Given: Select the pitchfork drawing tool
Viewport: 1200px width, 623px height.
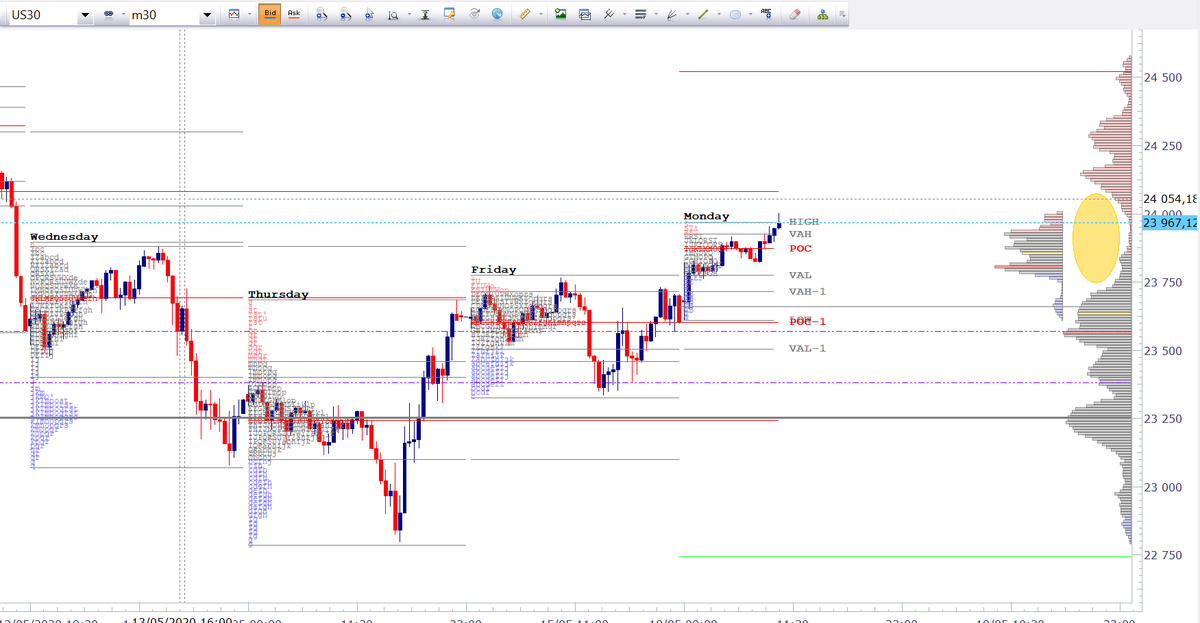Looking at the screenshot, I should (608, 15).
